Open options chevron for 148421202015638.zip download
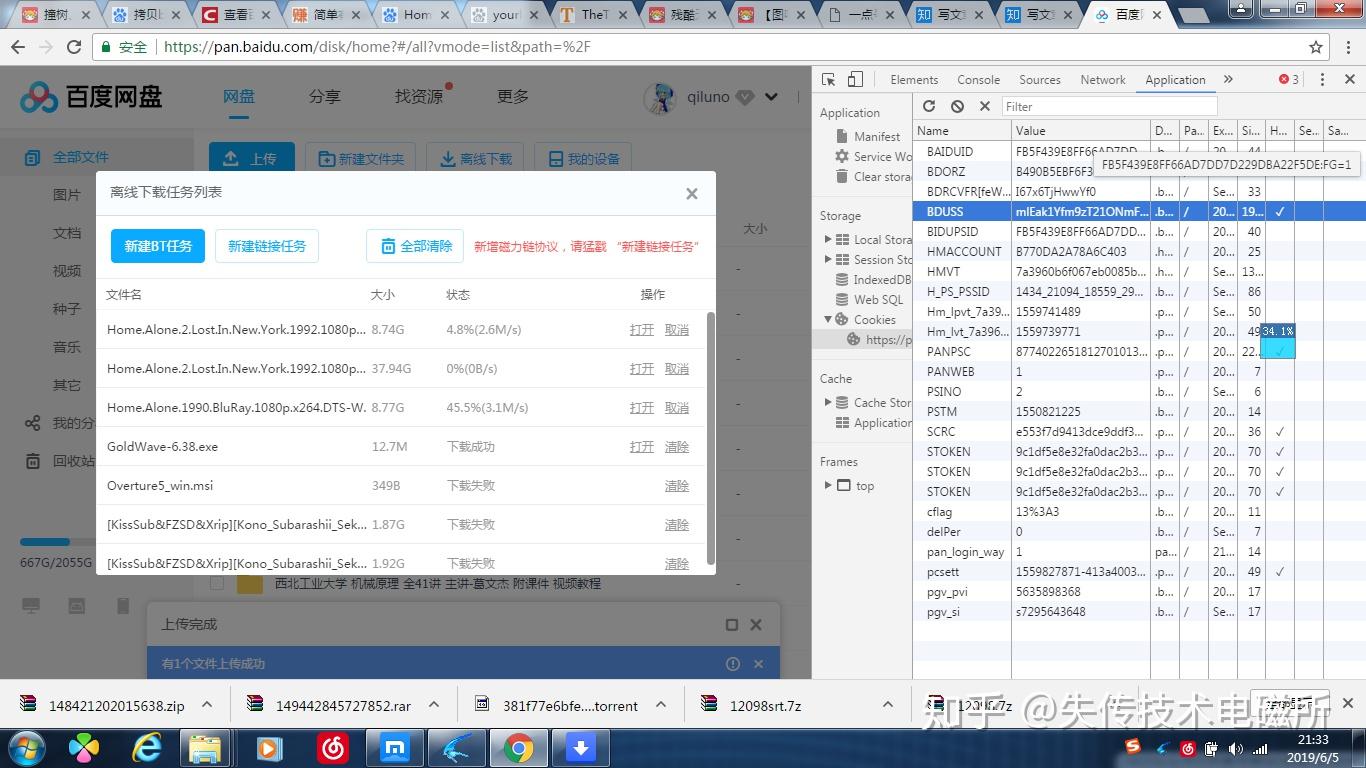 tap(207, 705)
